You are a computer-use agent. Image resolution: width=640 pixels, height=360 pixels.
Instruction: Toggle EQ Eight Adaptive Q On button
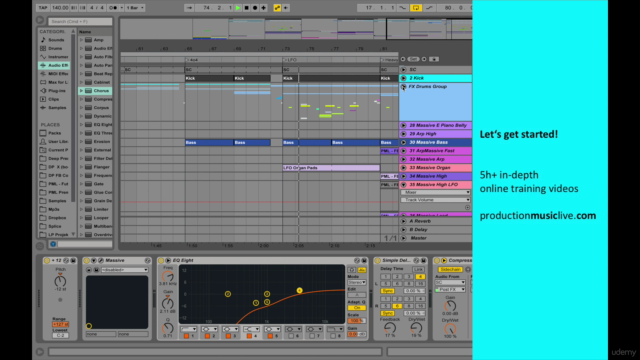[356, 308]
